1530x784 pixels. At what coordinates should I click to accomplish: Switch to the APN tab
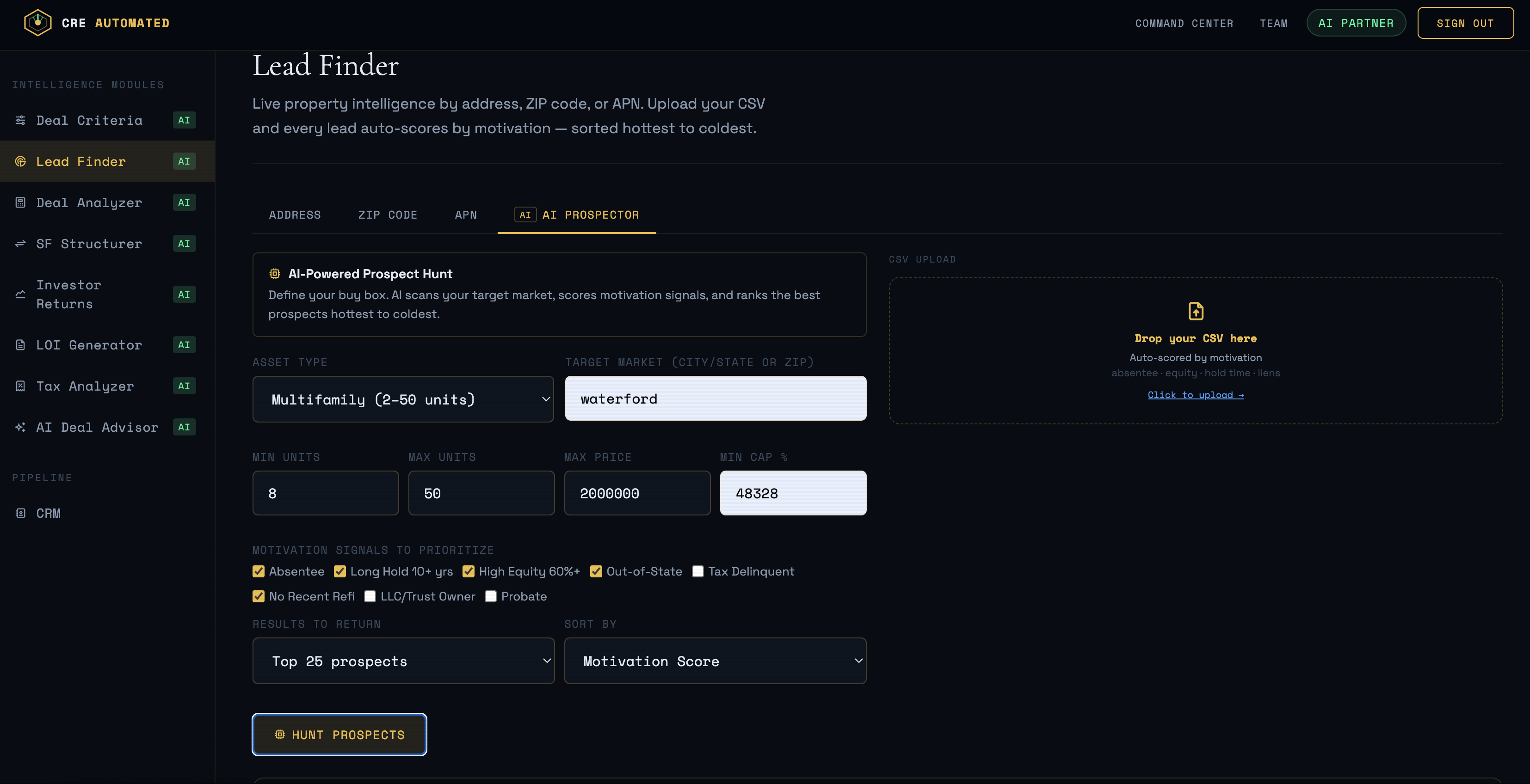466,215
